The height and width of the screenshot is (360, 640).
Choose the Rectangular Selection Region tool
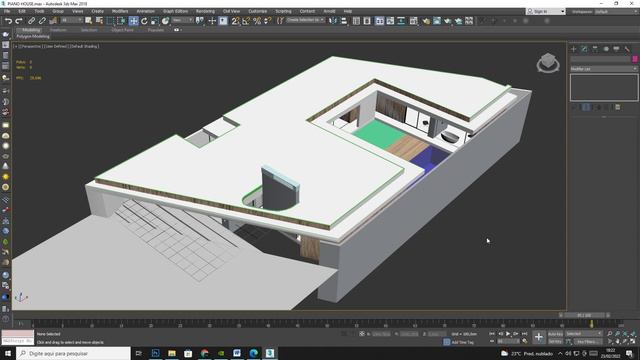(110, 21)
